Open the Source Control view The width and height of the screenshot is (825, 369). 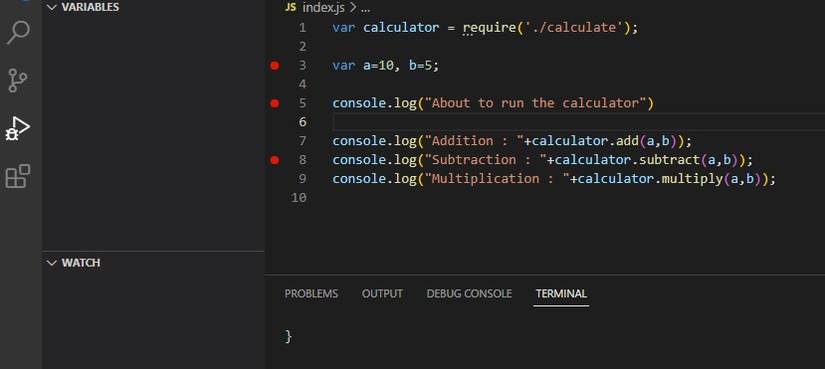[x=18, y=80]
